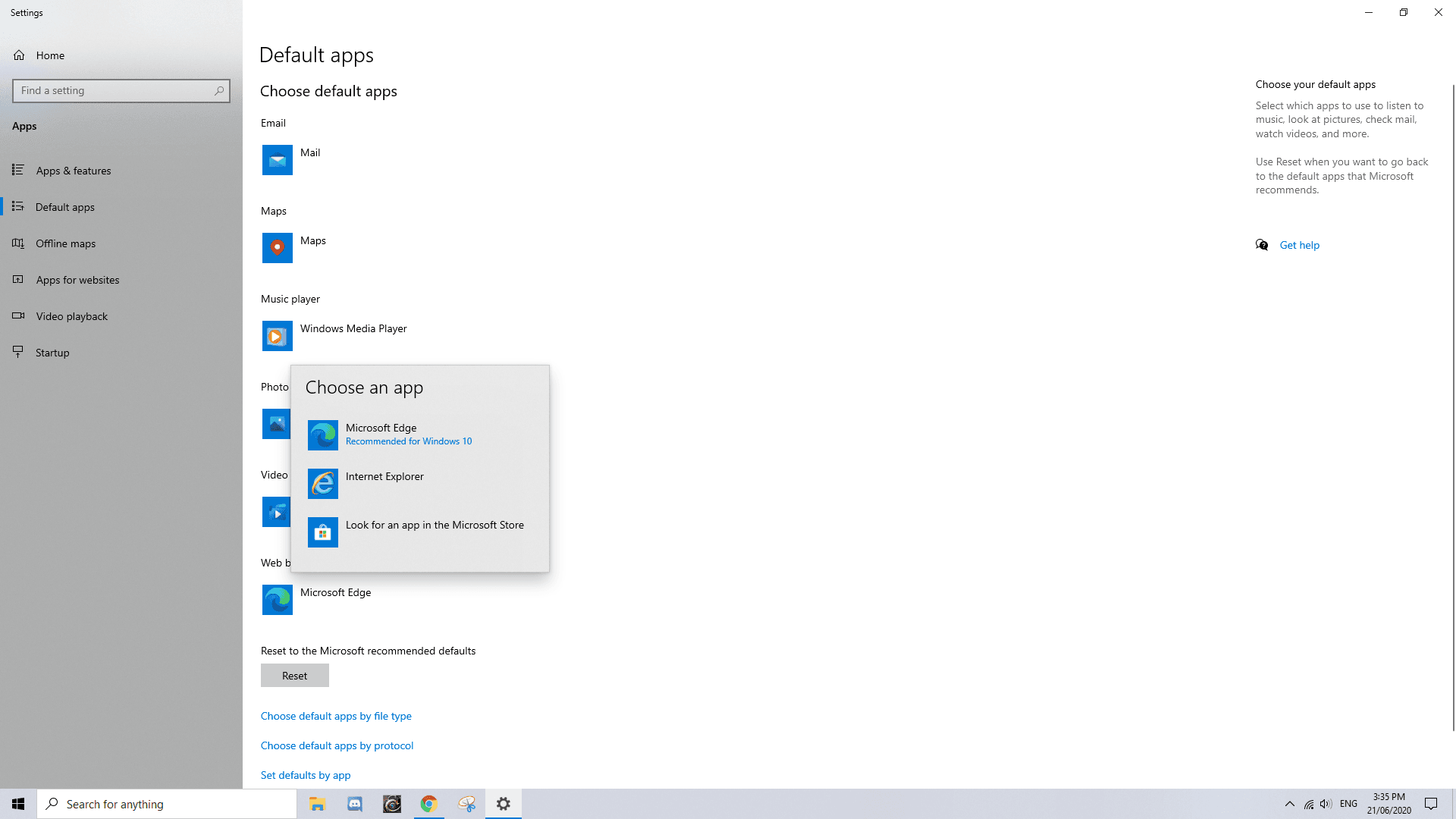Click the Photo viewer app icon
Image resolution: width=1456 pixels, height=819 pixels.
tap(276, 424)
